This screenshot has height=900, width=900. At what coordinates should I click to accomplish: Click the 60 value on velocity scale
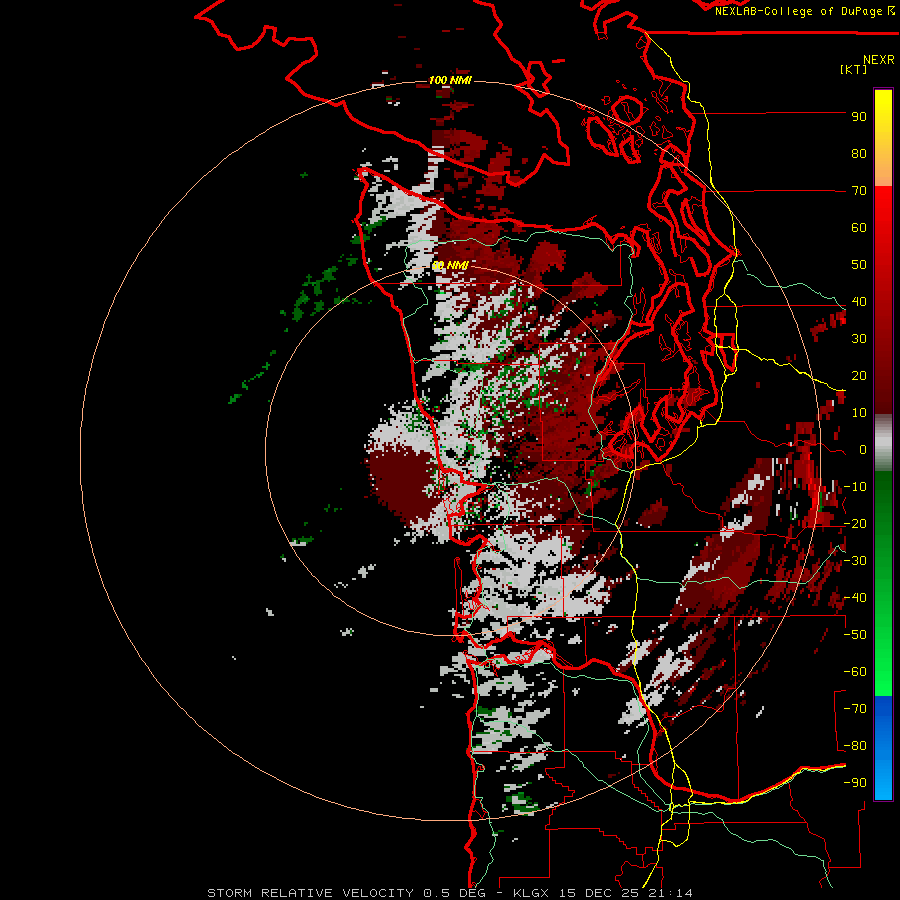click(859, 228)
